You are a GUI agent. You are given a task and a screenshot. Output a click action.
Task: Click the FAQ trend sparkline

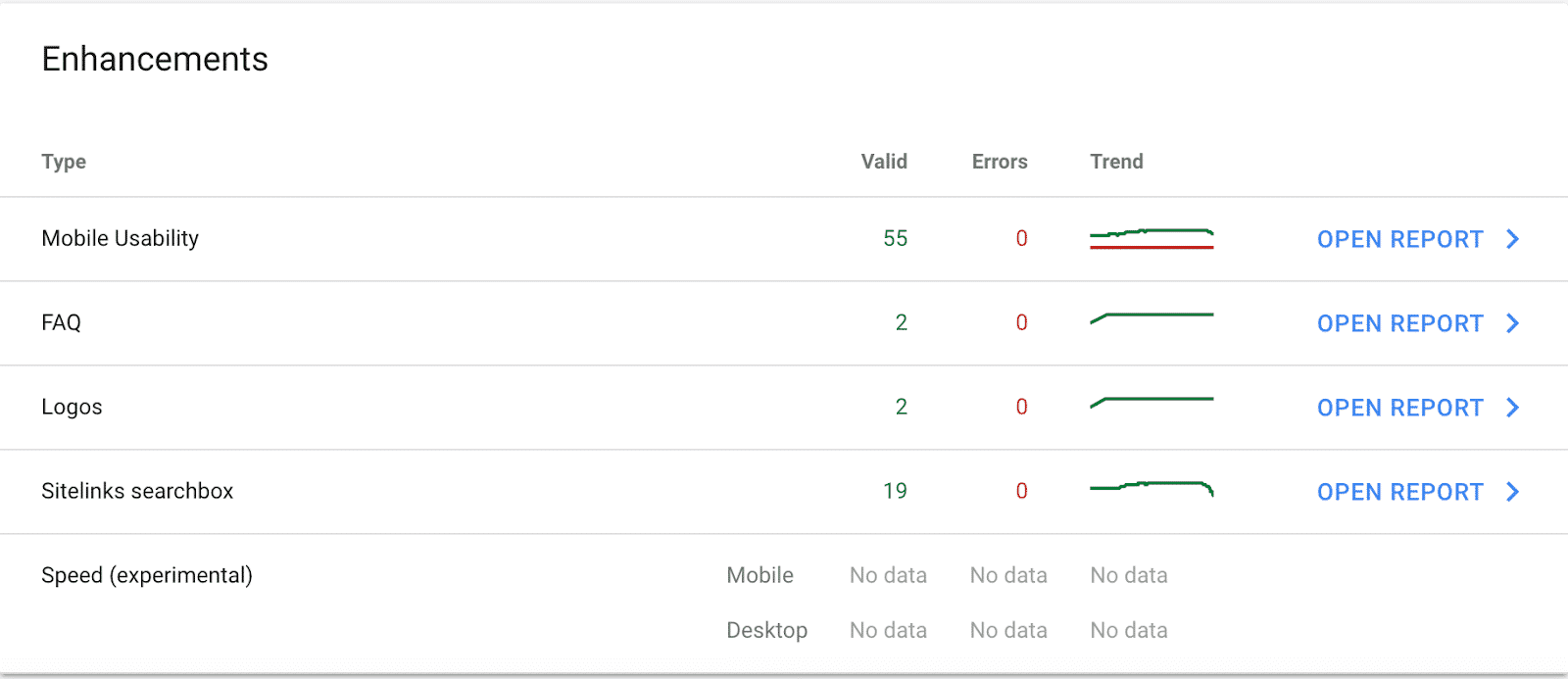click(1151, 318)
